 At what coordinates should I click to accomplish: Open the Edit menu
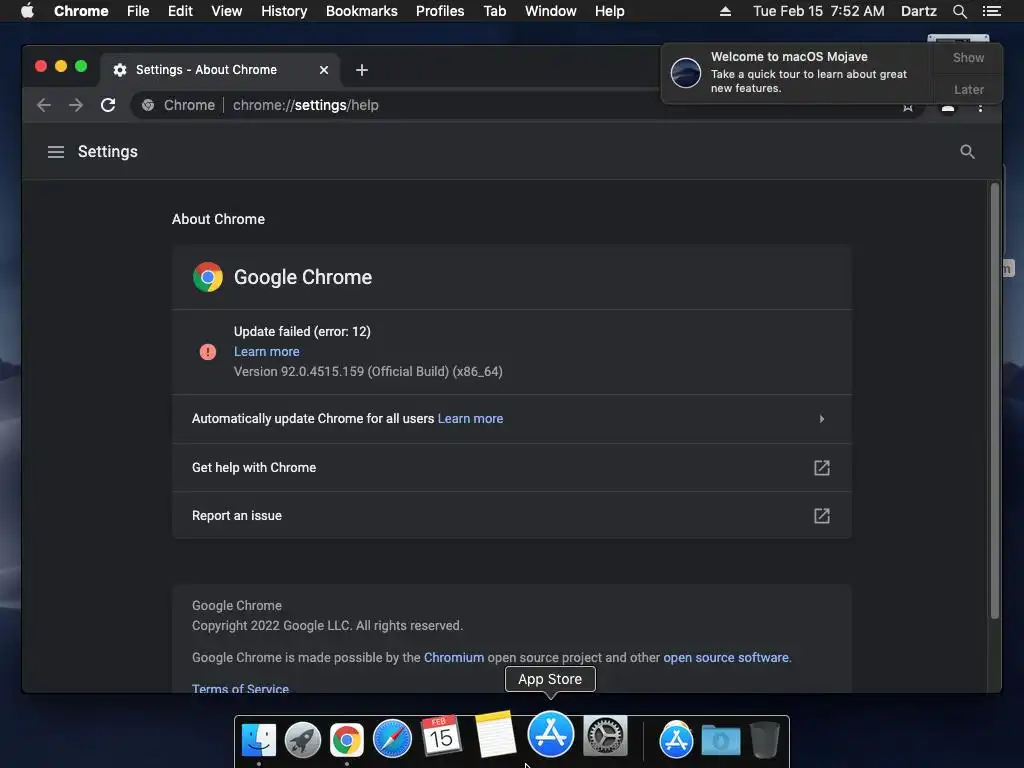[180, 11]
